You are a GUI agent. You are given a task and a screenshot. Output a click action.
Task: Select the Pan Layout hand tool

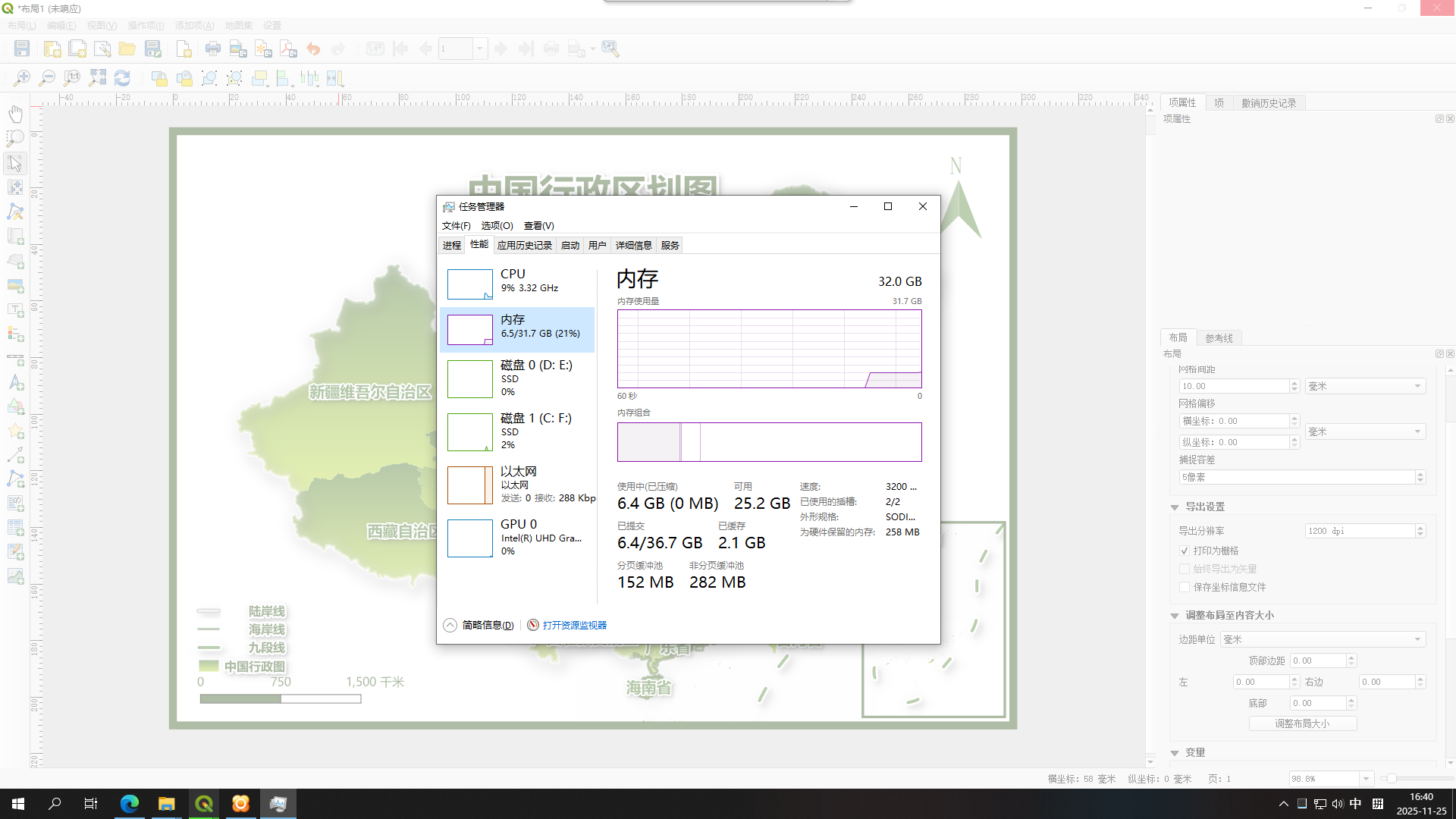point(15,115)
